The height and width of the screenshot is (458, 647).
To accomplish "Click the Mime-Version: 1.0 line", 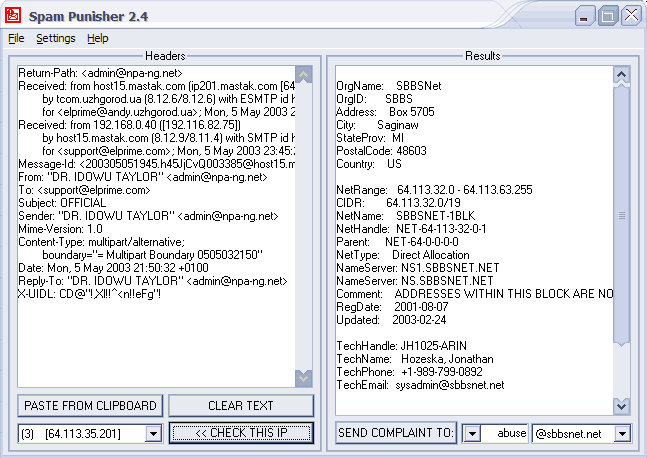I will [x=60, y=229].
